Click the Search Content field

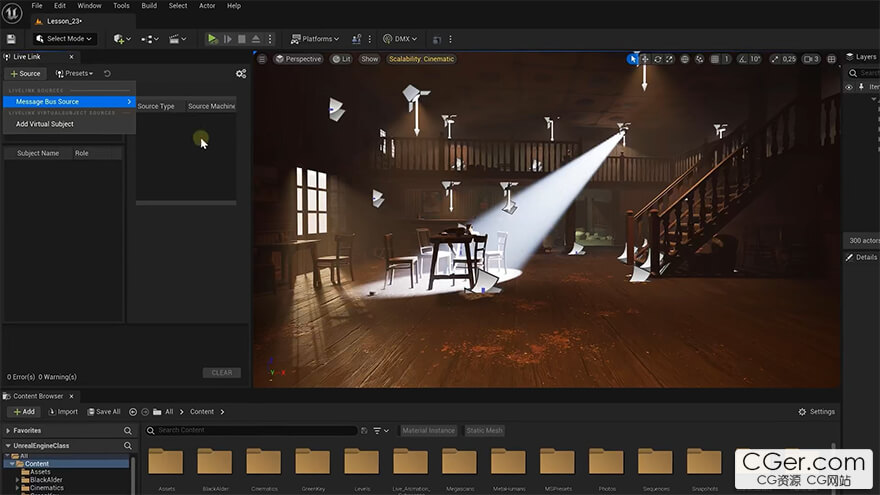251,430
